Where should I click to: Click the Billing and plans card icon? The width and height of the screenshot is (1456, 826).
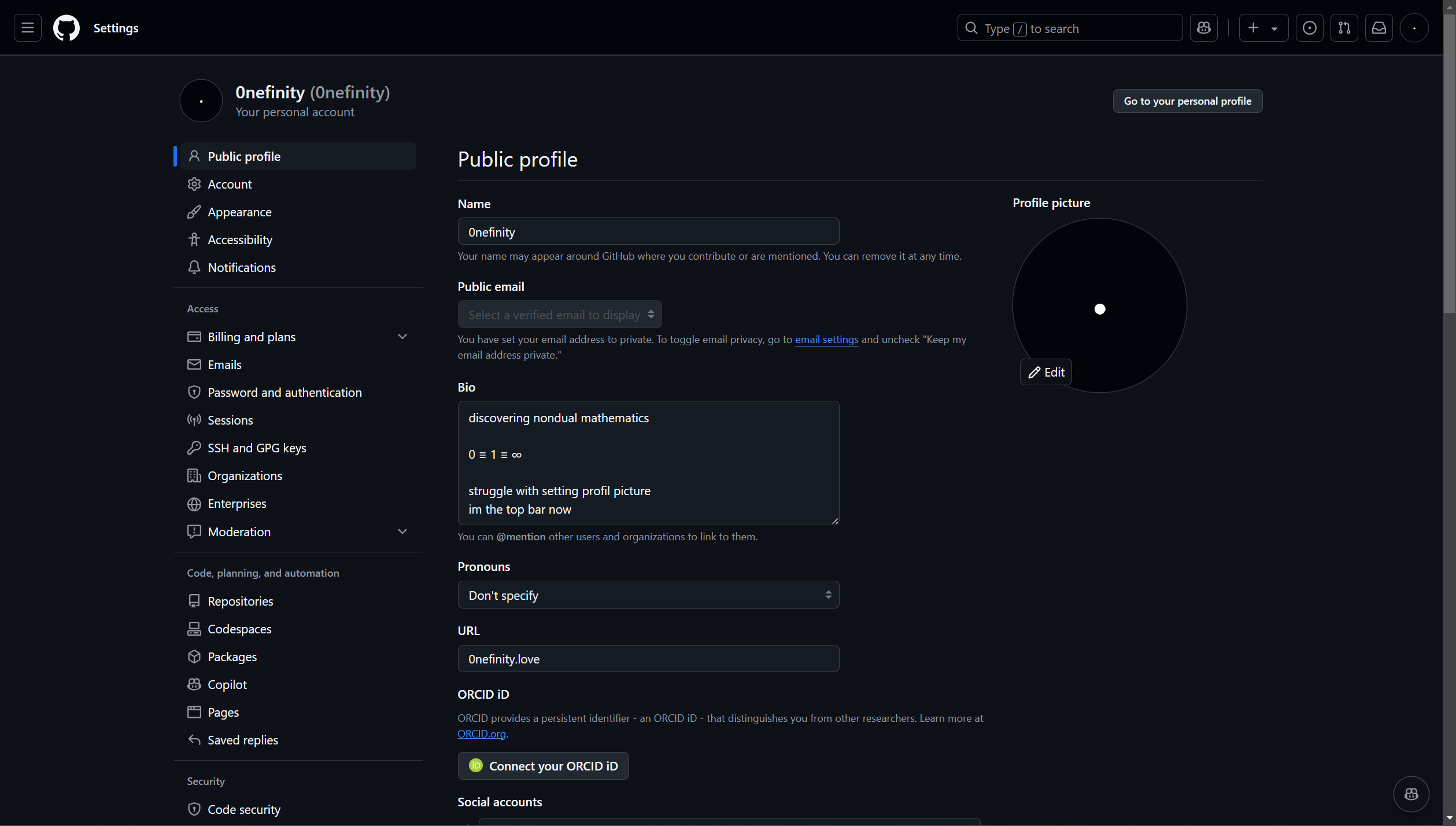(194, 337)
